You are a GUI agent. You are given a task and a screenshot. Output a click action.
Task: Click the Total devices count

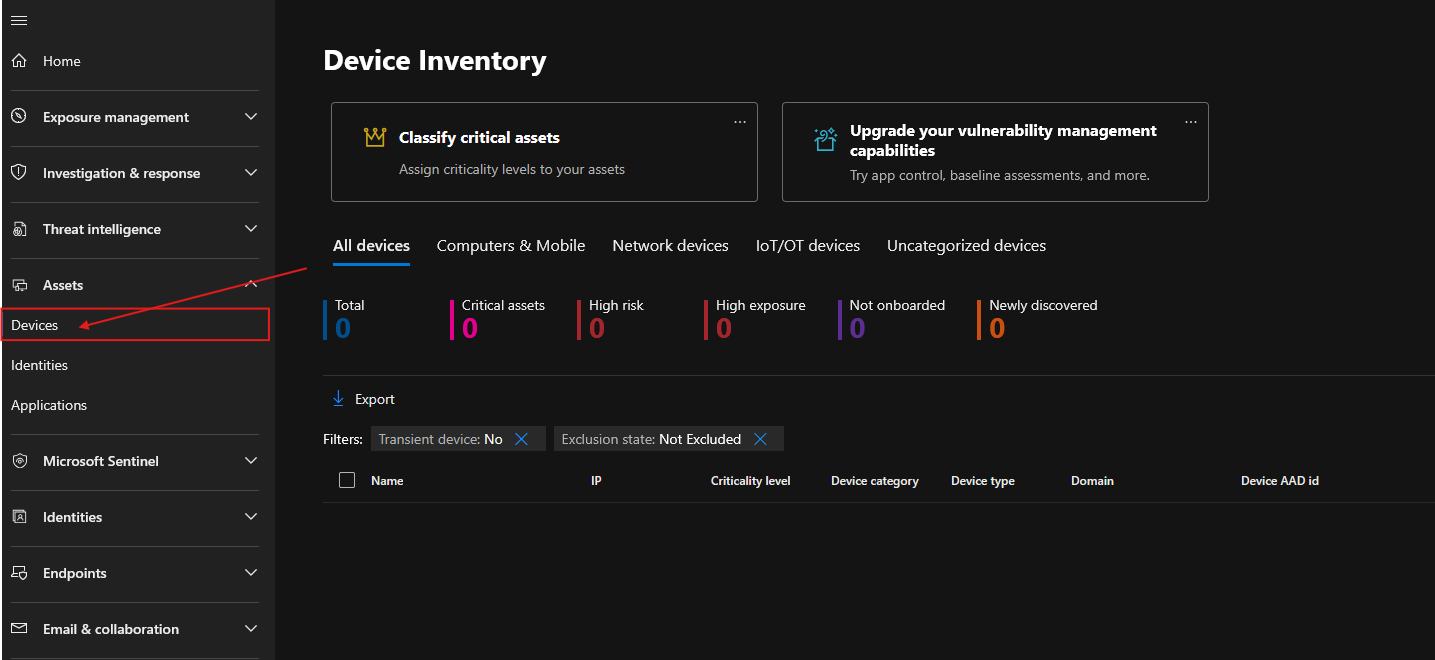[x=343, y=328]
